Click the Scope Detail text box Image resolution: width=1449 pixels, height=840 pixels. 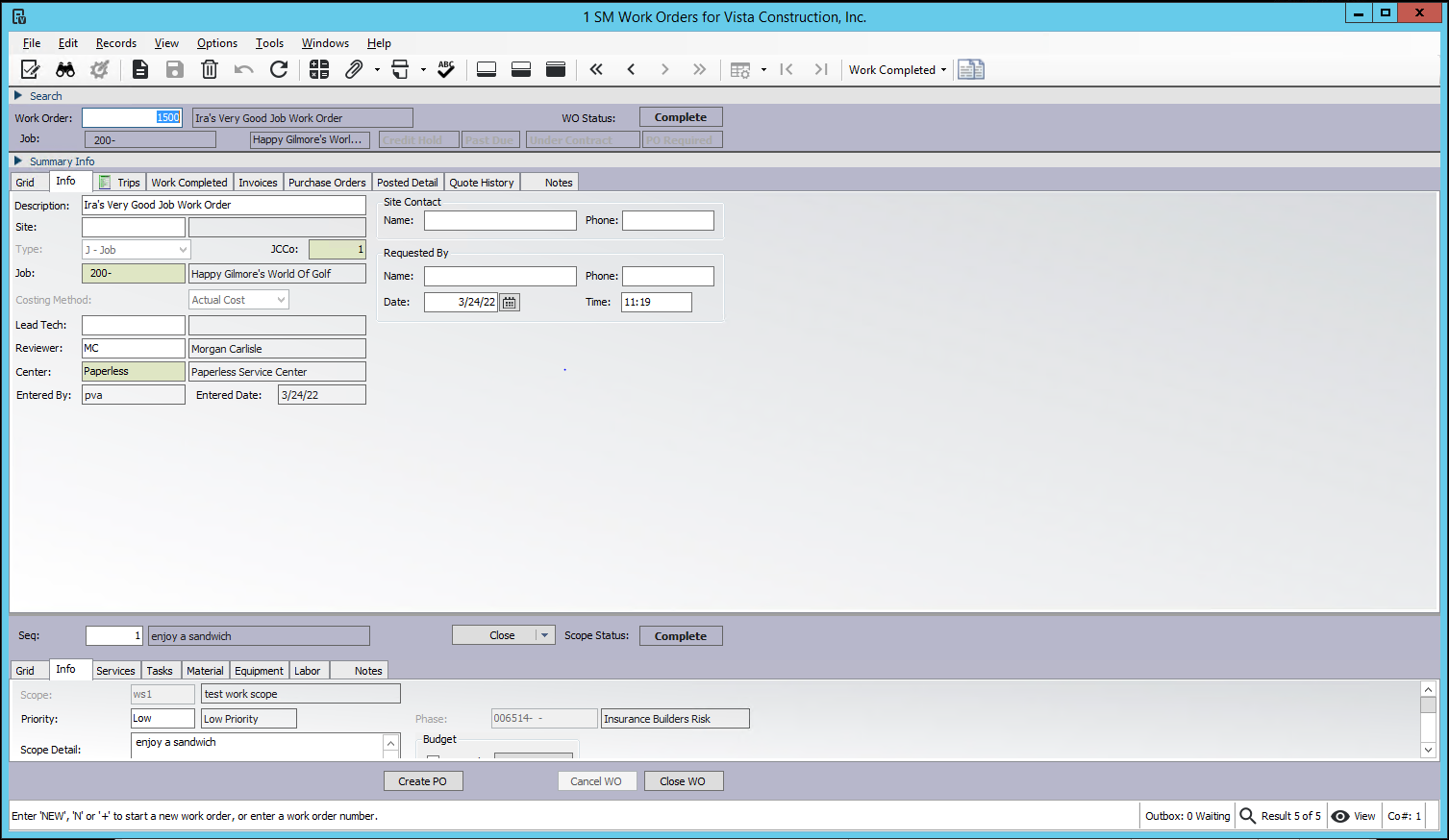[258, 746]
